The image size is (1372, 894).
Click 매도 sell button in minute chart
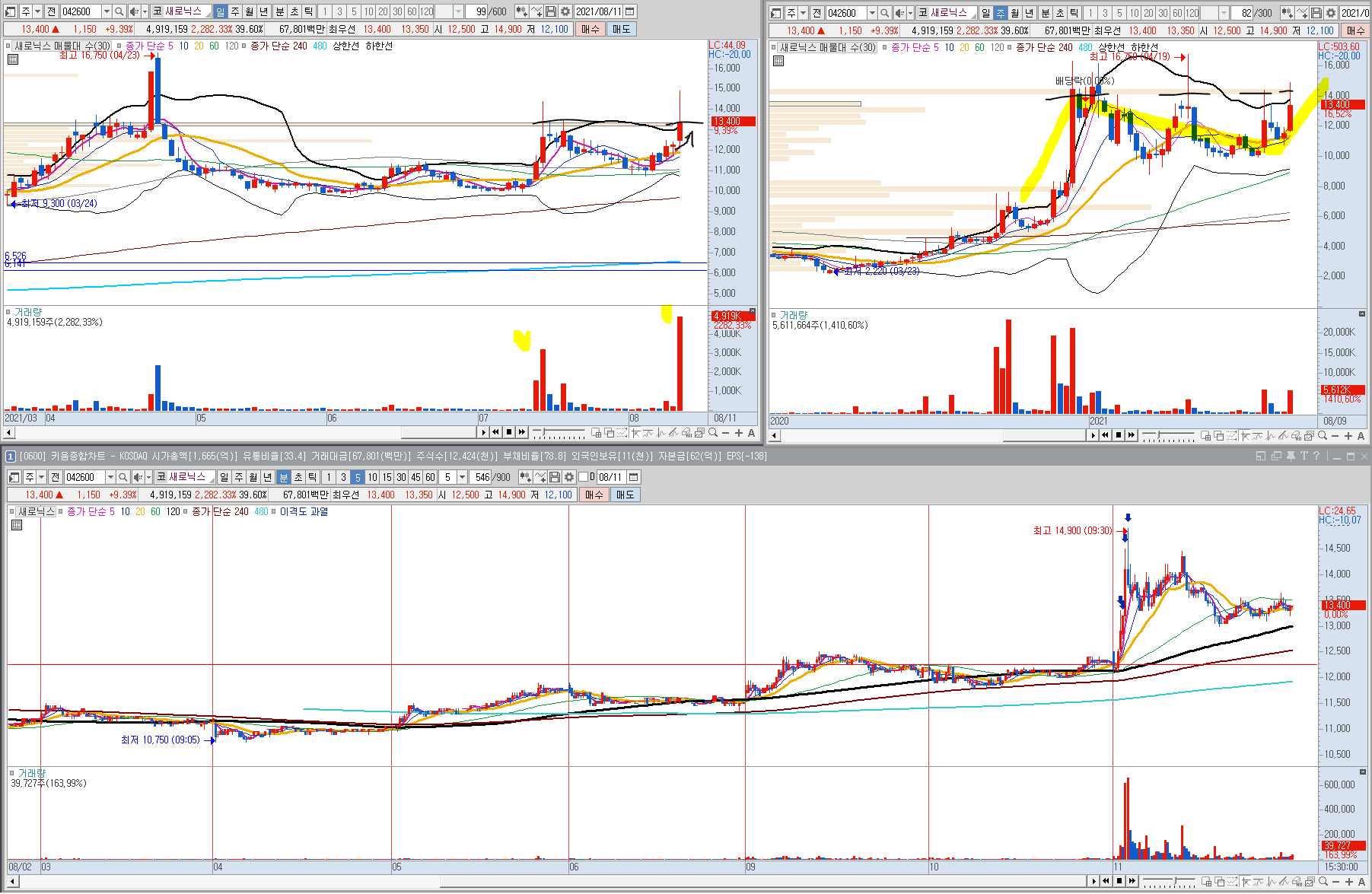click(x=625, y=495)
